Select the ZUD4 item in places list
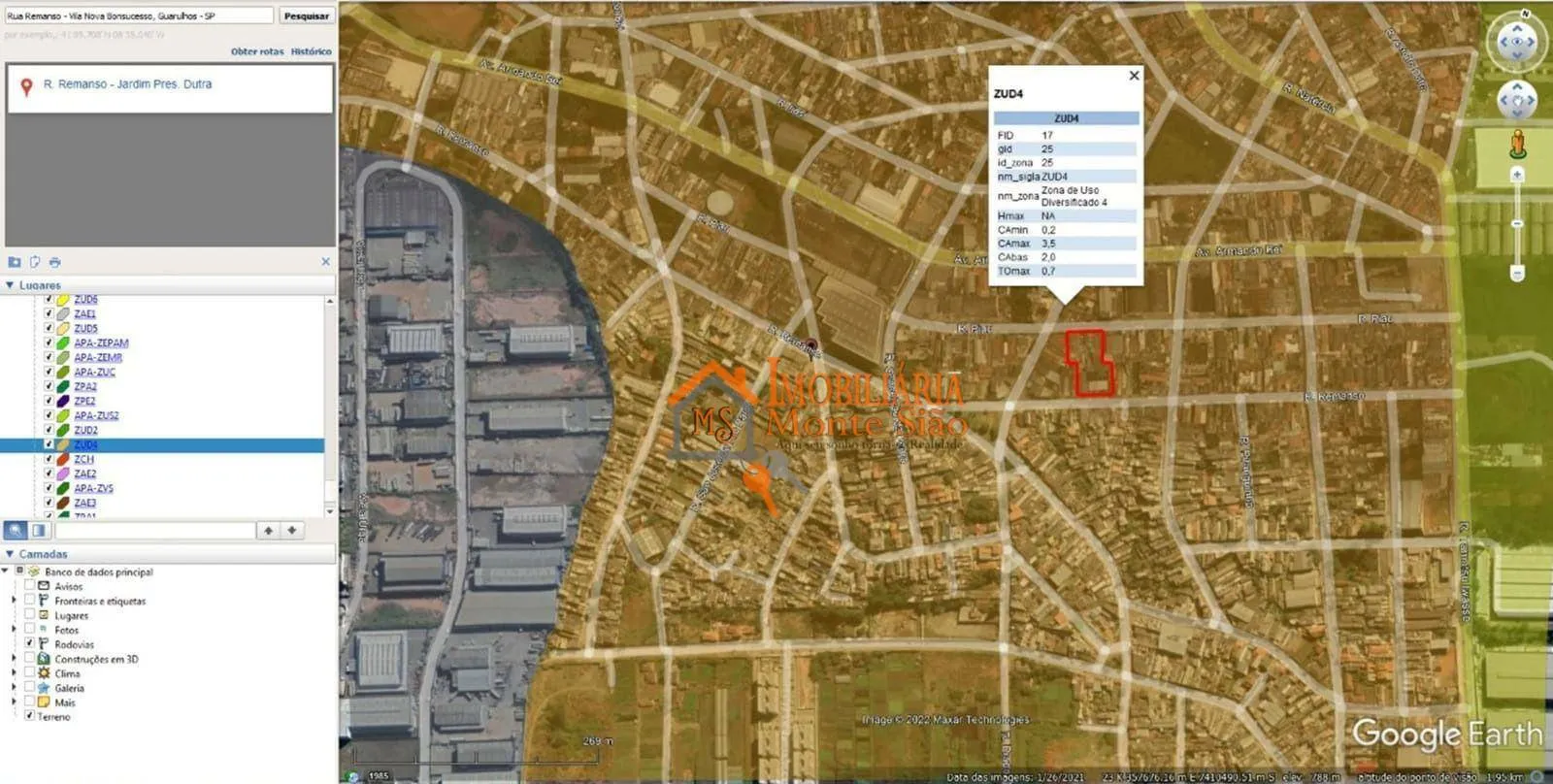The height and width of the screenshot is (784, 1553). tap(85, 444)
